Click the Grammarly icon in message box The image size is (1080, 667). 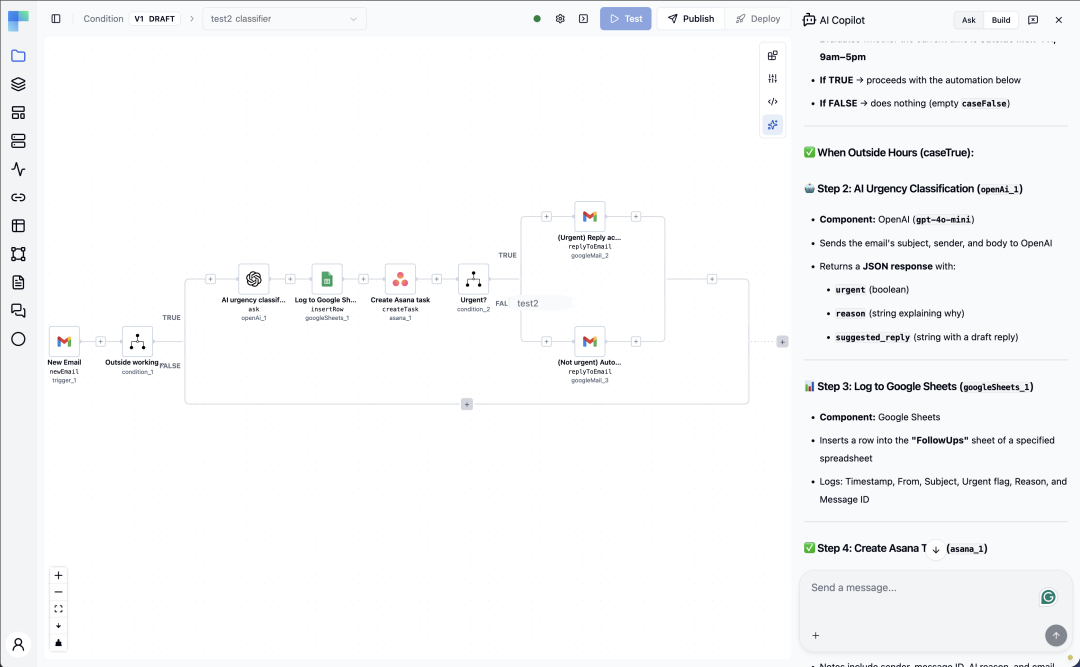1048,597
